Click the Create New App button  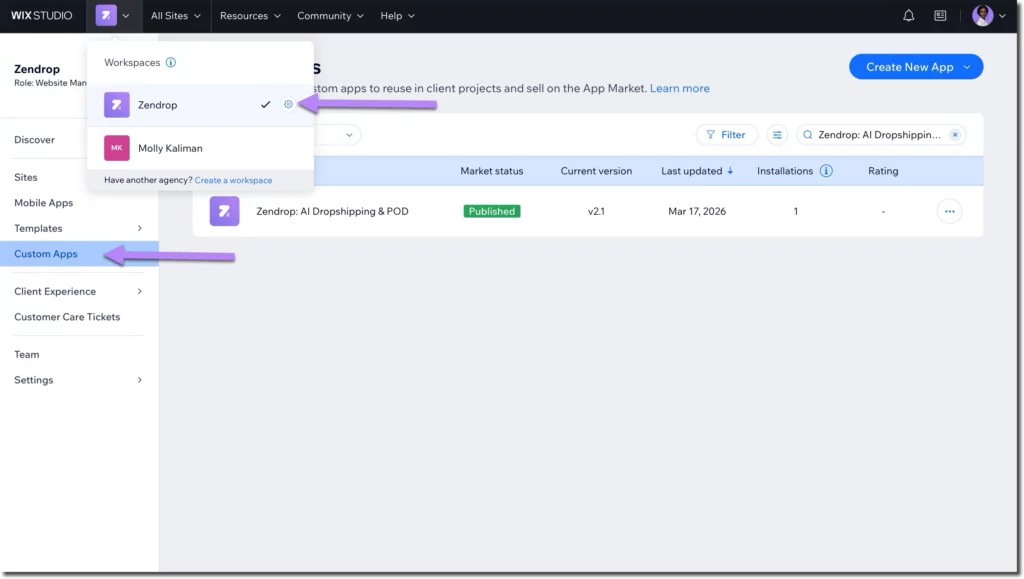[x=916, y=67]
